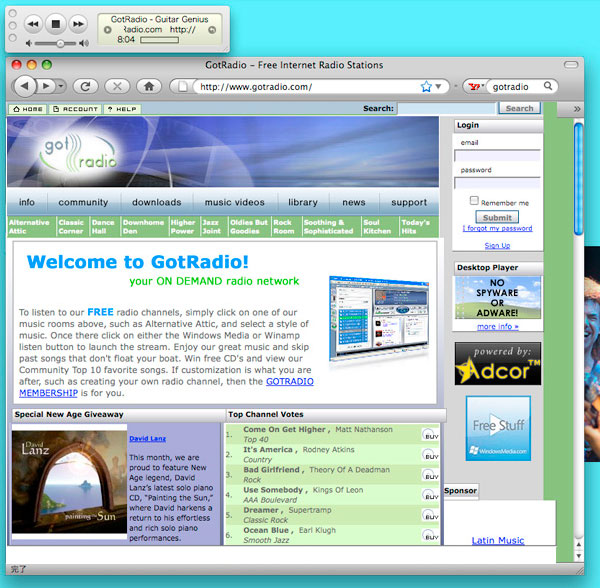Viewport: 600px width, 588px height.
Task: Click the iTunes mini player rewind button
Action: [x=33, y=24]
